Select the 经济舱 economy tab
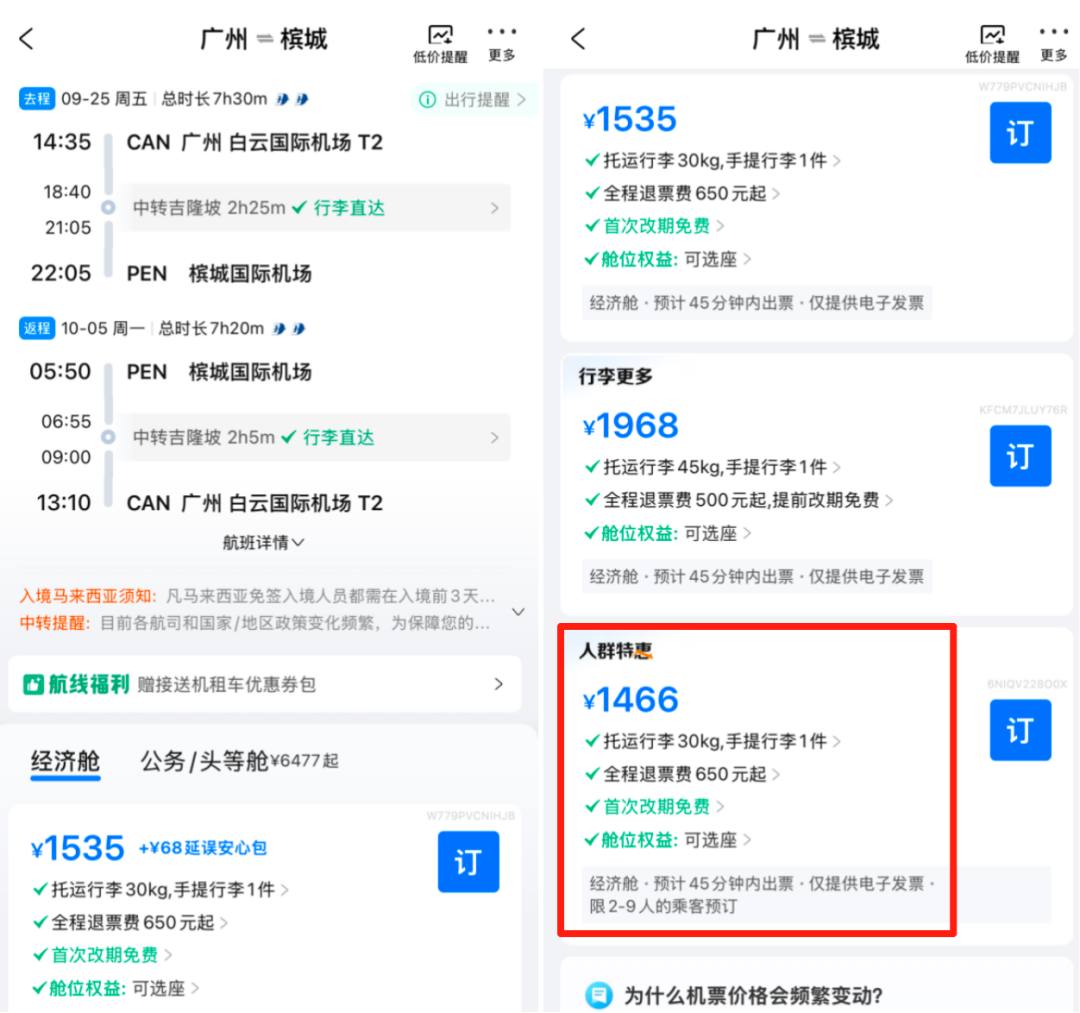Image resolution: width=1080 pixels, height=1013 pixels. (65, 762)
